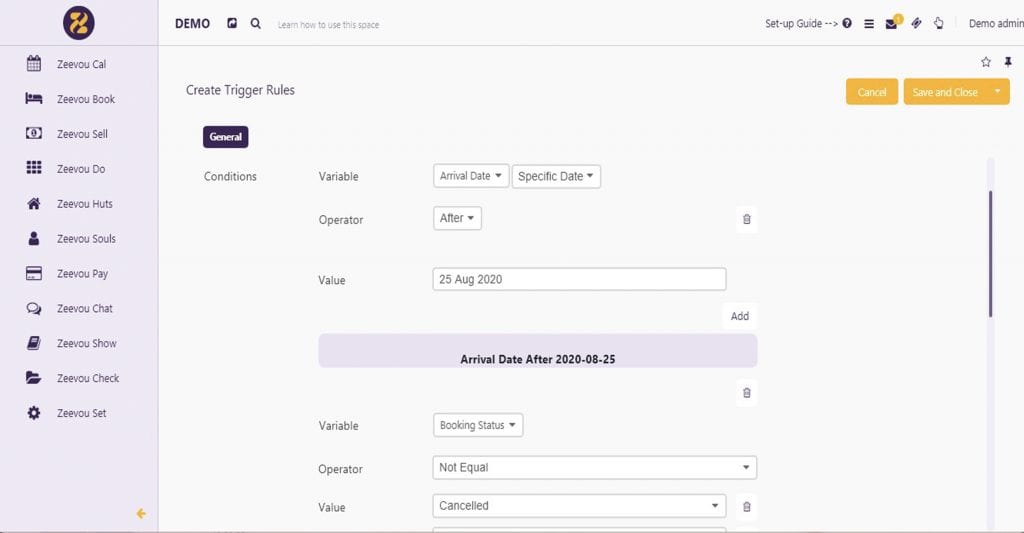
Task: Click the Create Trigger Rules heading
Action: click(x=240, y=90)
